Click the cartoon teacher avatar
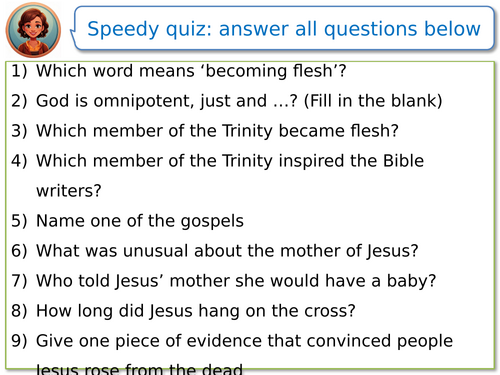500x375 pixels. click(33, 30)
